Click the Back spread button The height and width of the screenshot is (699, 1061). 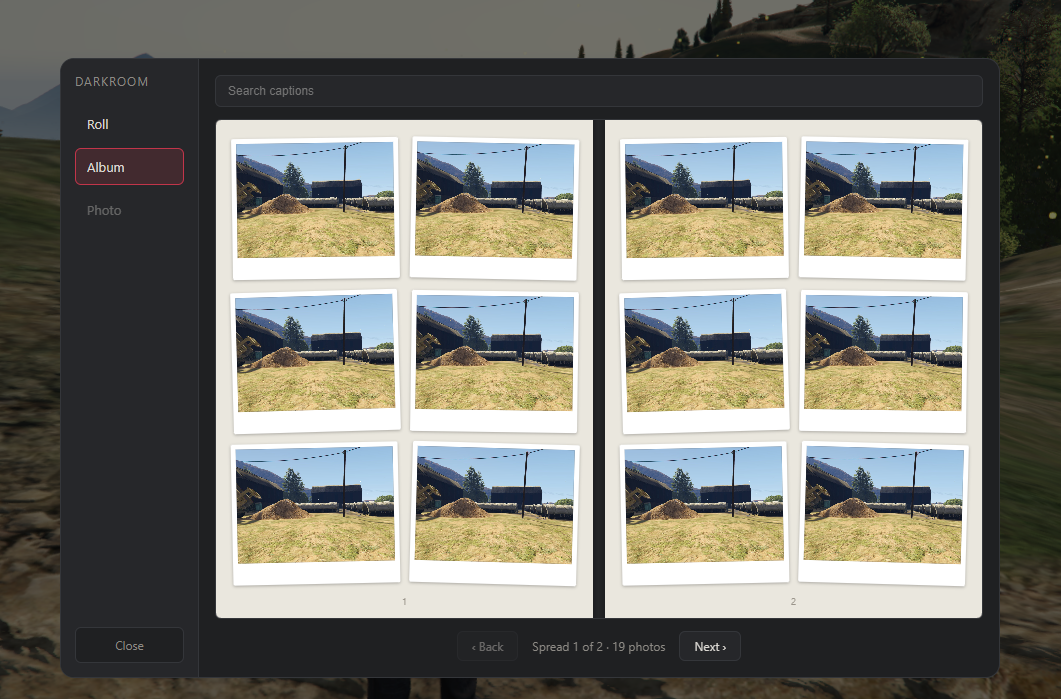pos(487,646)
